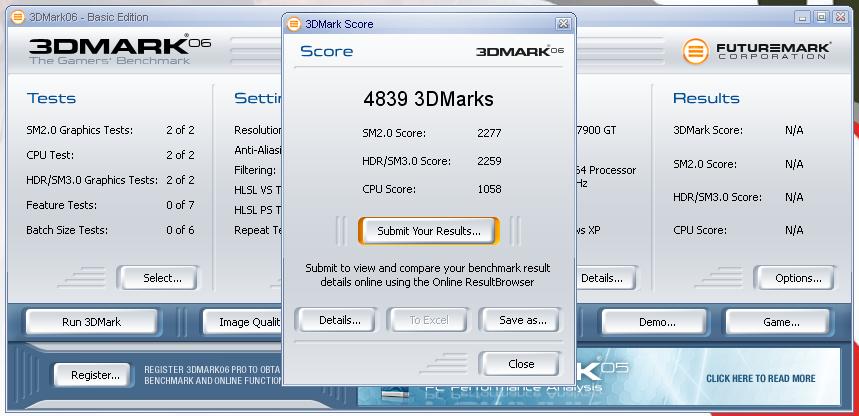Click the CPU Test label under Tests
This screenshot has width=859, height=416.
pyautogui.click(x=50, y=155)
